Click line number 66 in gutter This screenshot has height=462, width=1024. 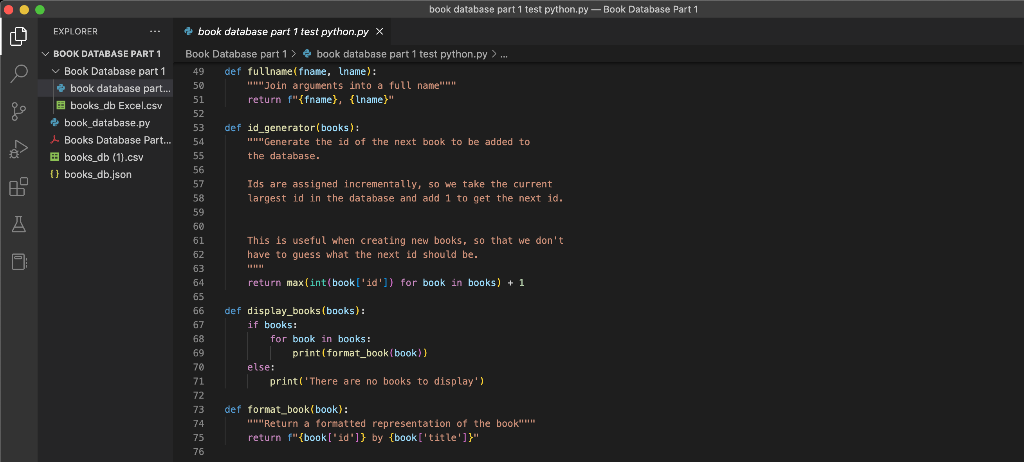pyautogui.click(x=199, y=311)
